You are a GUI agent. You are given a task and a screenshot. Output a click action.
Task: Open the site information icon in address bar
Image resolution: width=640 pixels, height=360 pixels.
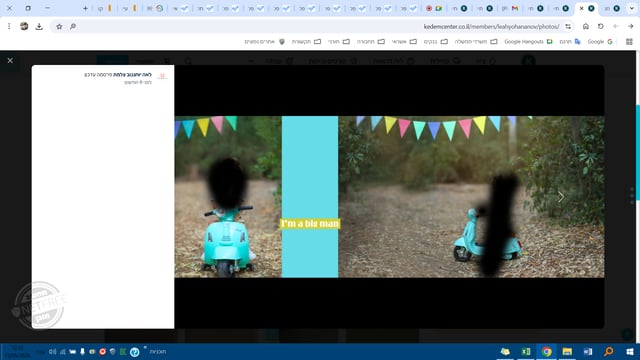[x=568, y=27]
